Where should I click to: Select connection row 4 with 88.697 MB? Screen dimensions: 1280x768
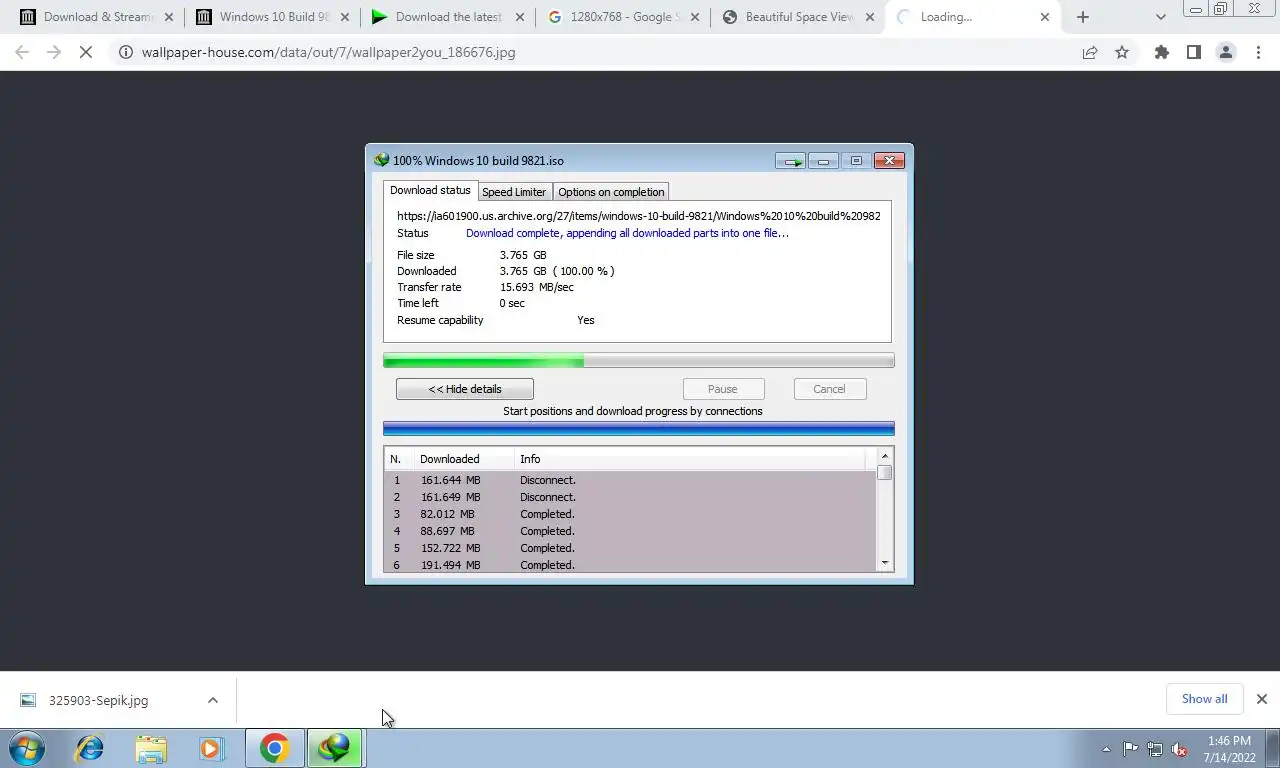pos(630,531)
